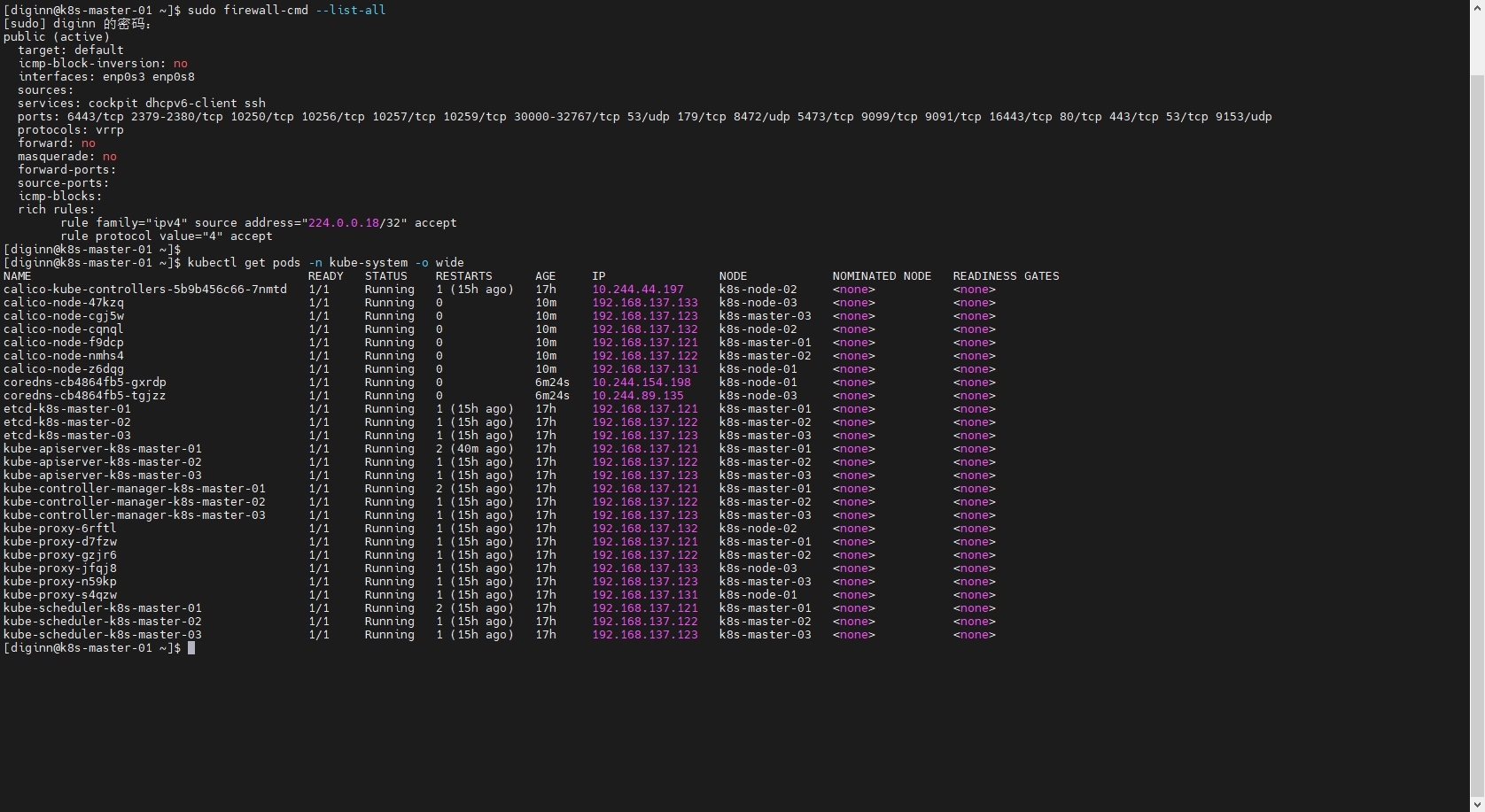This screenshot has width=1485, height=812.
Task: Click the kube-proxy-s4qzw pod name
Action: point(59,595)
